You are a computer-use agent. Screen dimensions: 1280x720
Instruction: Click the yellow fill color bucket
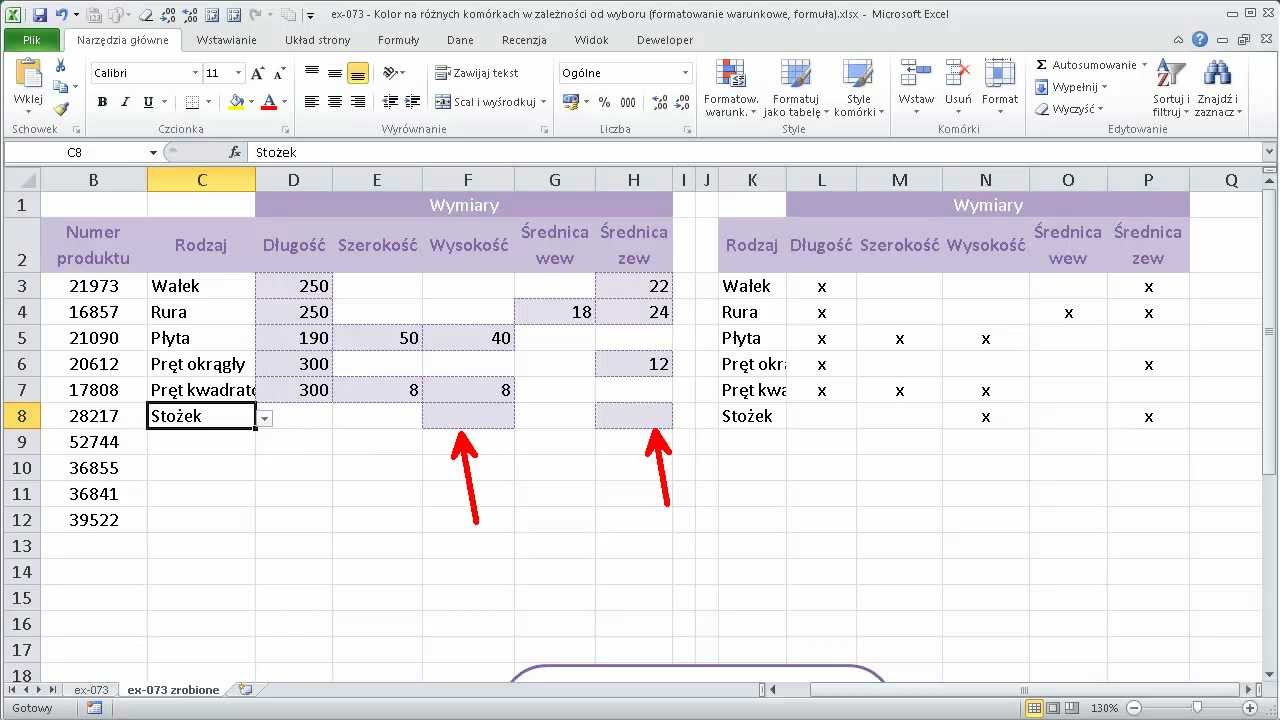point(236,102)
